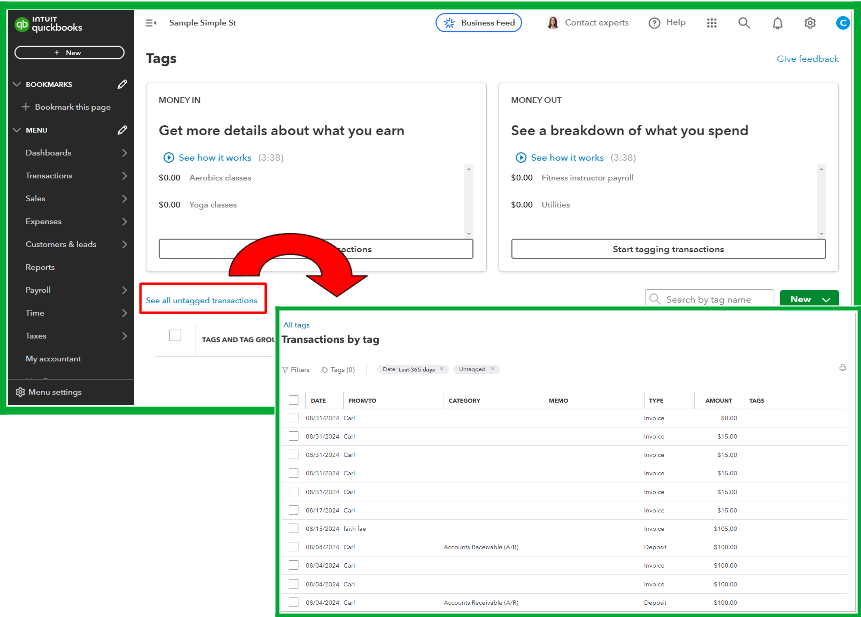Expand the Sales submenu arrow
This screenshot has width=861, height=617.
(x=124, y=198)
